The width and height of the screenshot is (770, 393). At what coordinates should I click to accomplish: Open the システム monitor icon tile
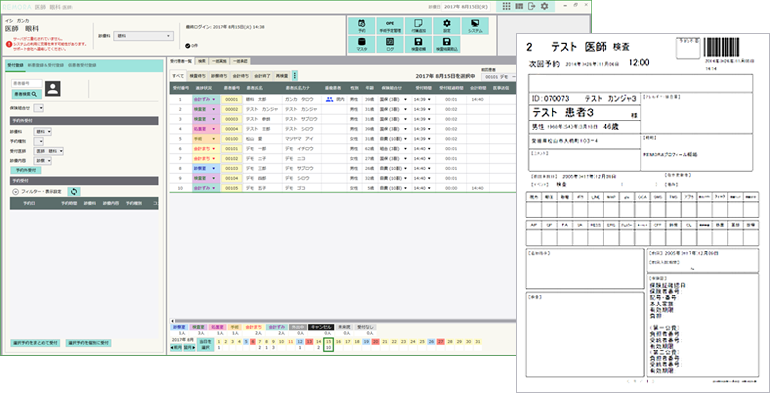pos(475,26)
